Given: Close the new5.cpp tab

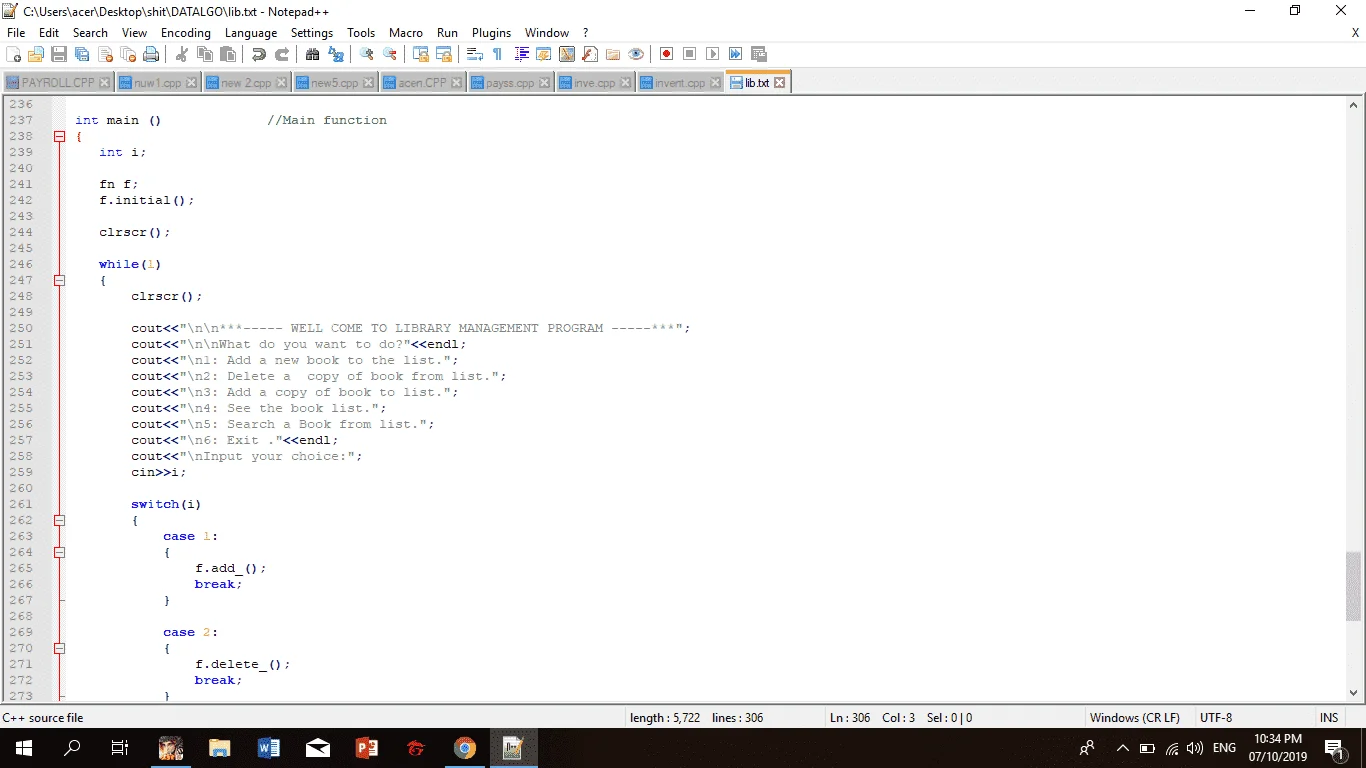Looking at the screenshot, I should (368, 83).
